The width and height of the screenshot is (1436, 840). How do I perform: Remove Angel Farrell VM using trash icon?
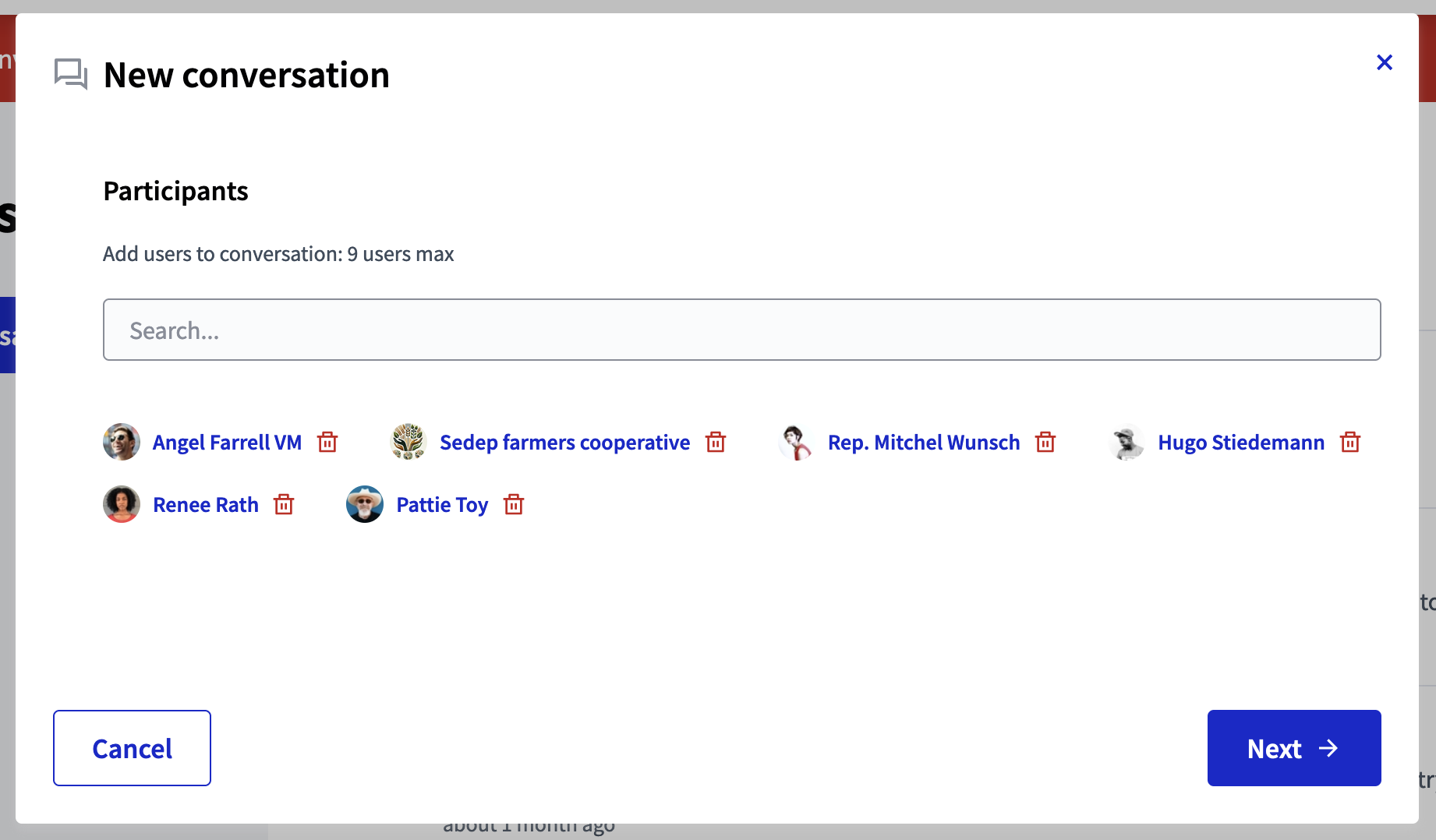click(x=327, y=442)
